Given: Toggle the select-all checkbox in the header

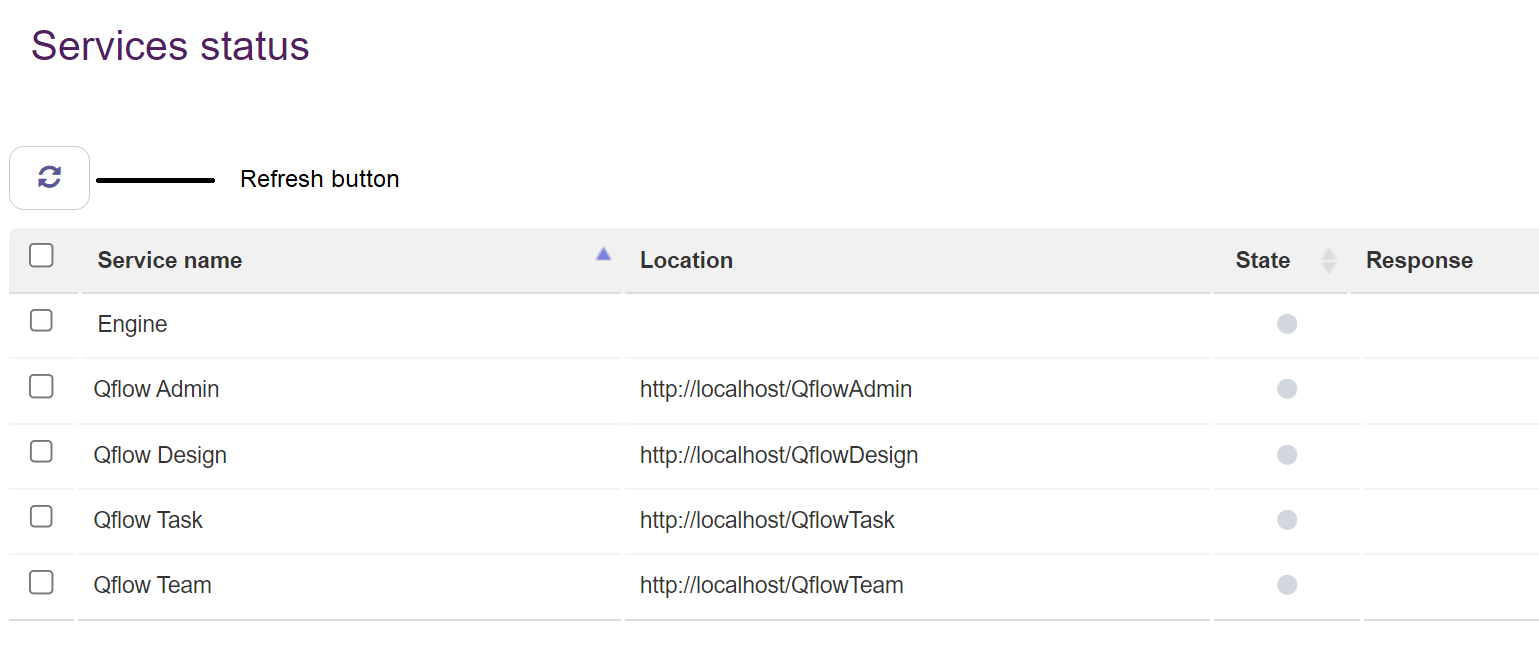Looking at the screenshot, I should click(41, 256).
